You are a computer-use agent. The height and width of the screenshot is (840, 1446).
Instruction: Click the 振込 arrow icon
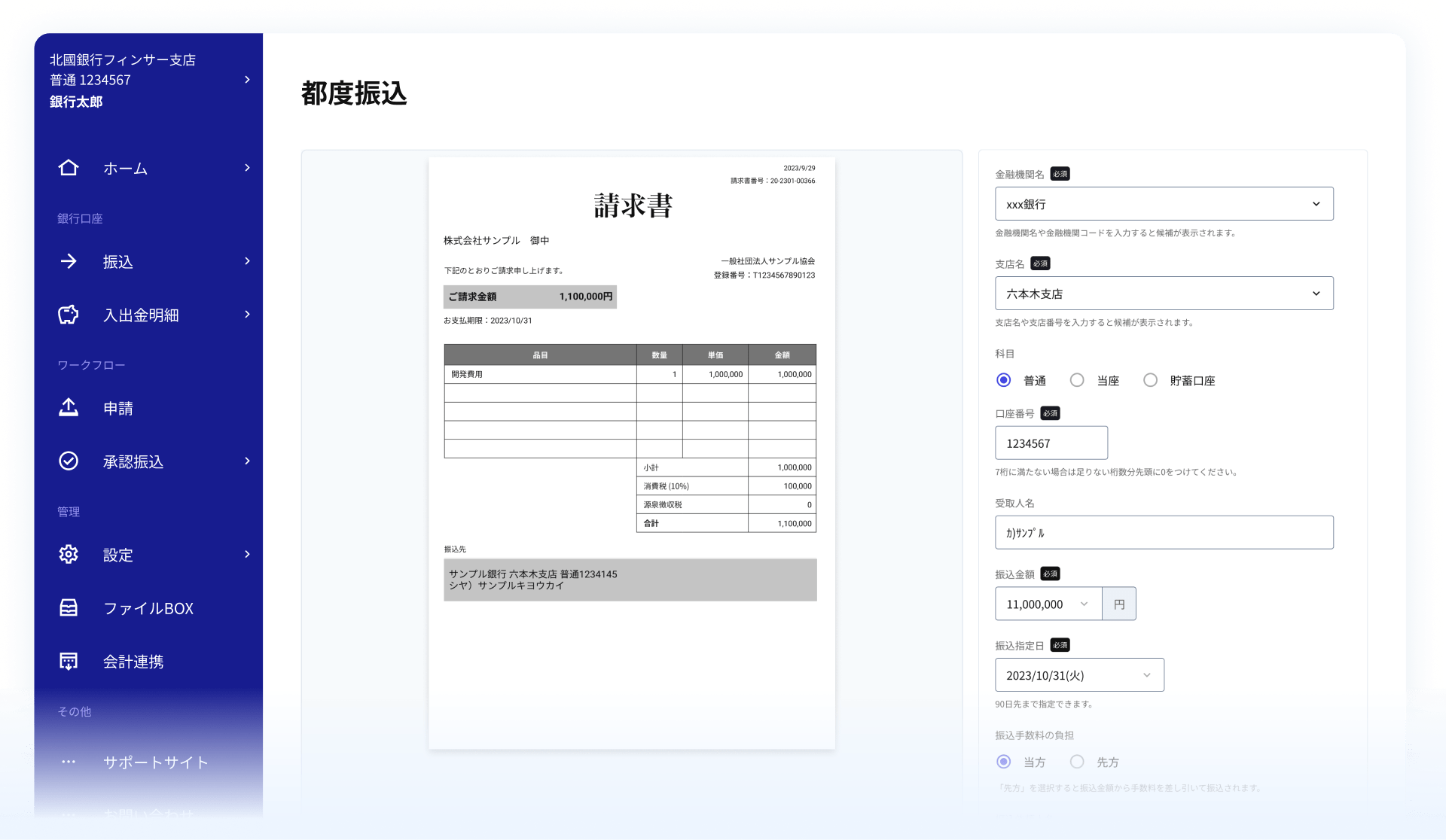pyautogui.click(x=69, y=261)
